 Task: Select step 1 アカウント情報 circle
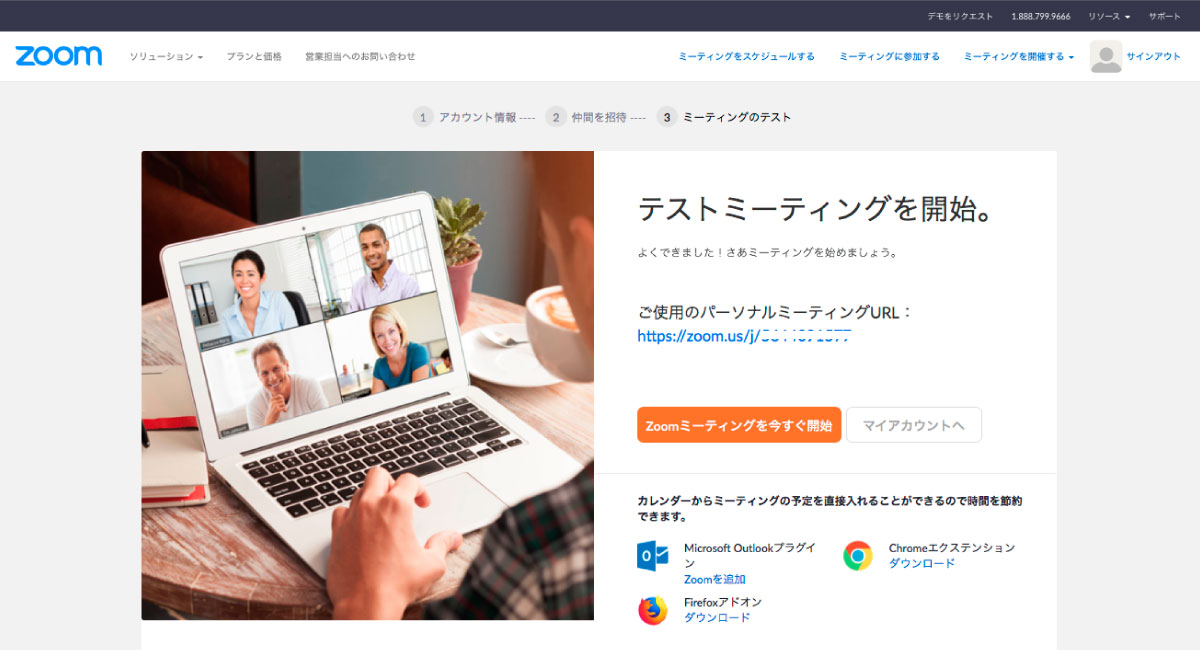pyautogui.click(x=423, y=117)
